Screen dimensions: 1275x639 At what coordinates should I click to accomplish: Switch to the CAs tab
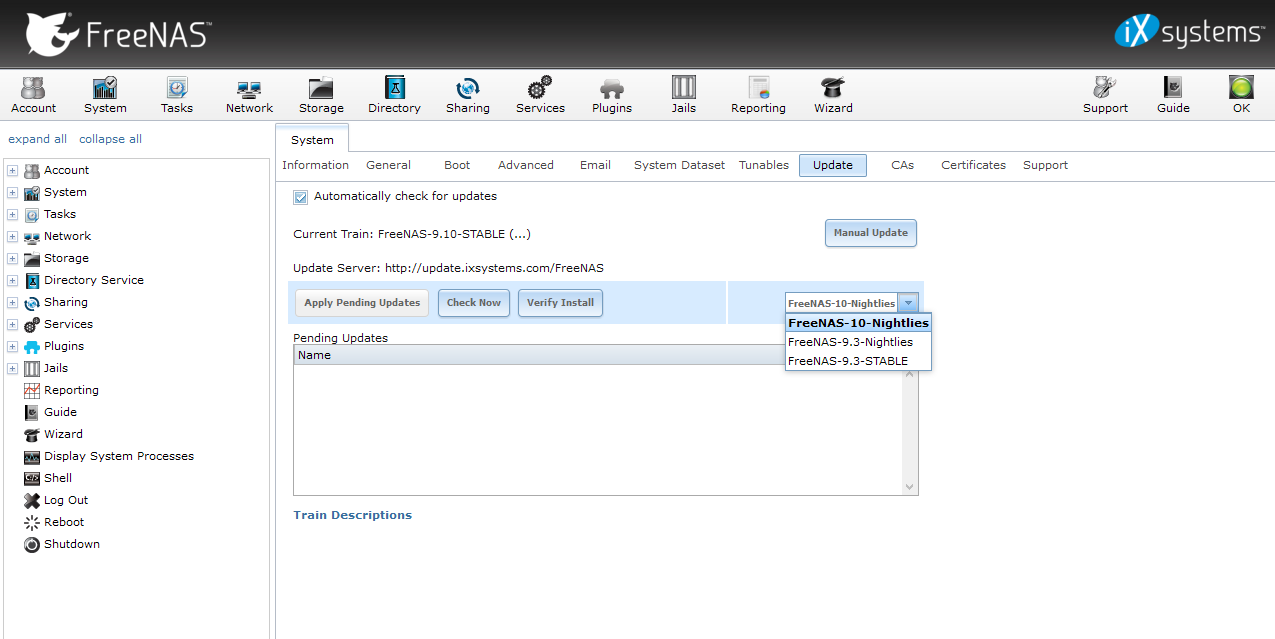tap(902, 165)
